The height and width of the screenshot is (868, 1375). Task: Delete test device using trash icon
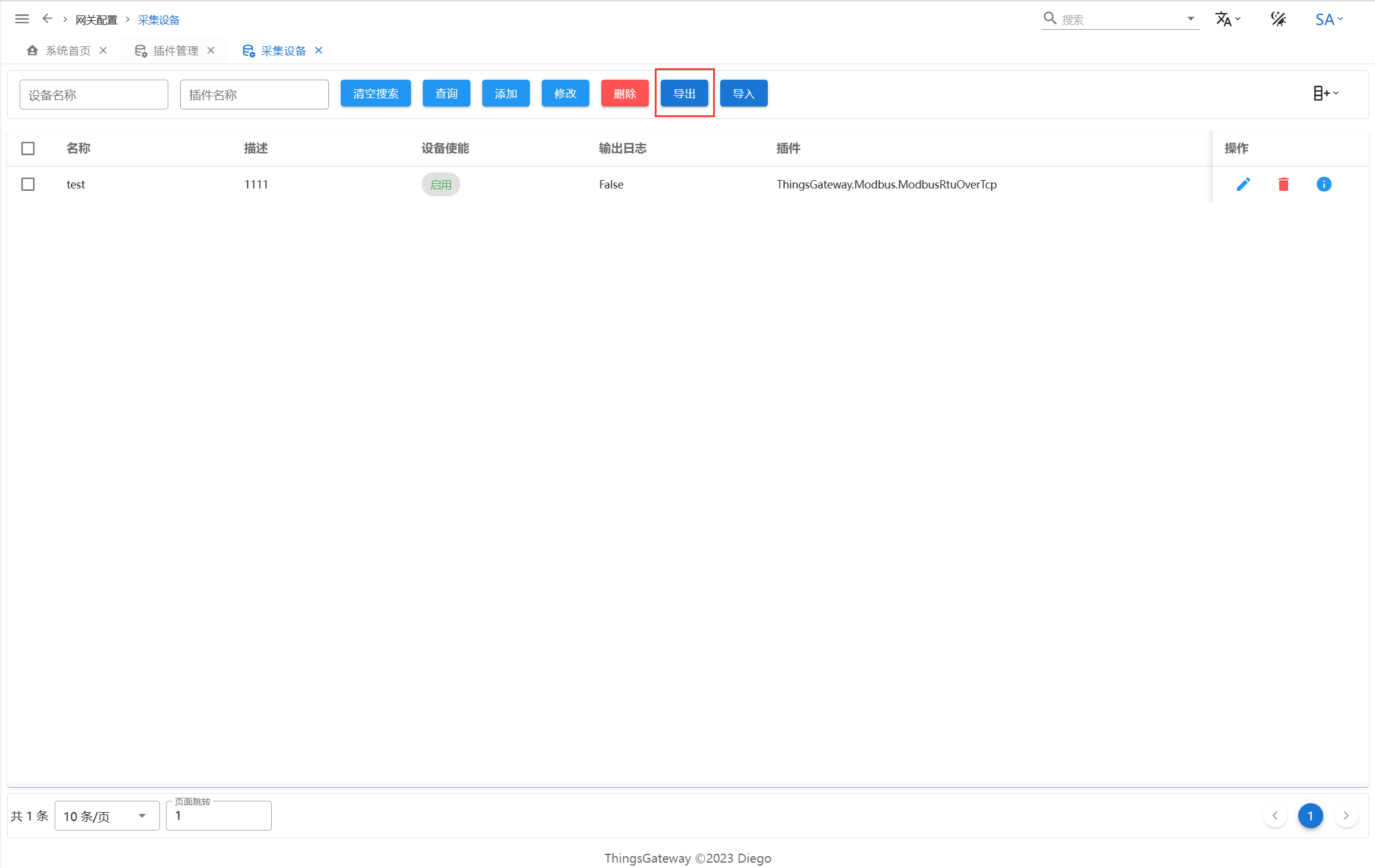click(1283, 184)
